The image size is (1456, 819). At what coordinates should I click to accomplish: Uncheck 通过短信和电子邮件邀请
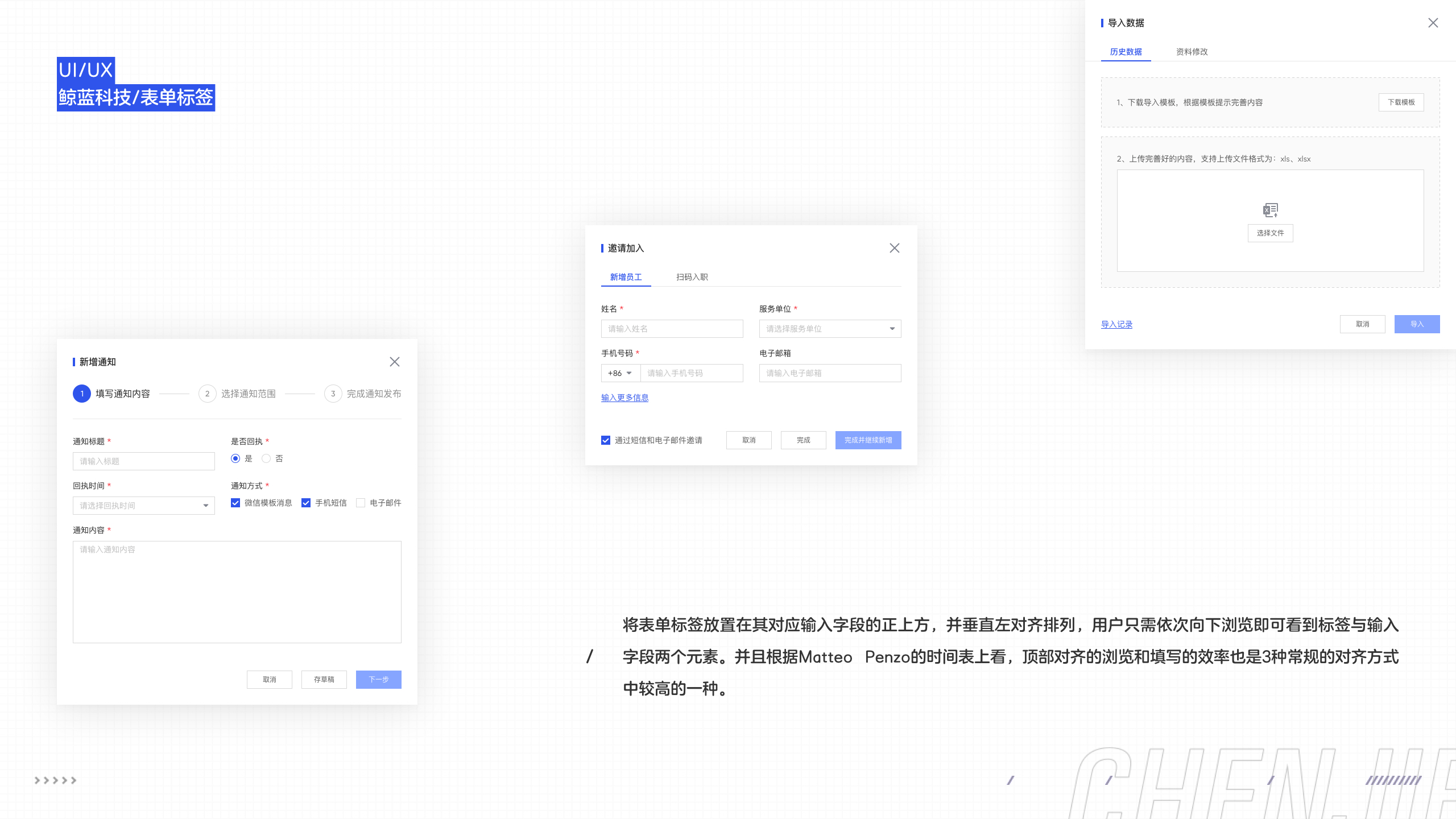click(x=605, y=440)
